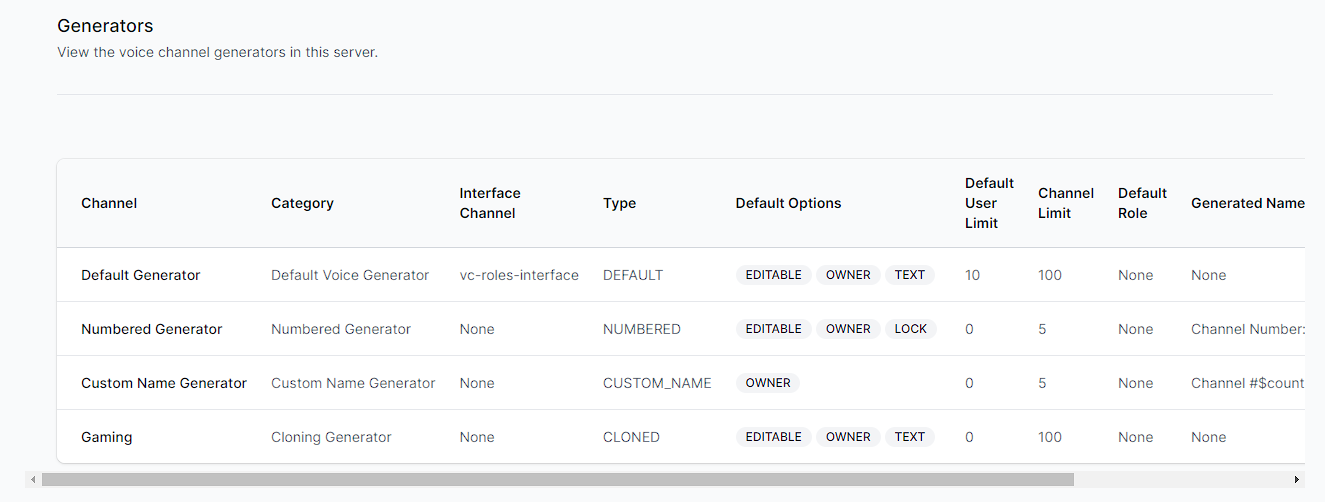Click user limit 0 in Numbered Generator row

pyautogui.click(x=969, y=329)
